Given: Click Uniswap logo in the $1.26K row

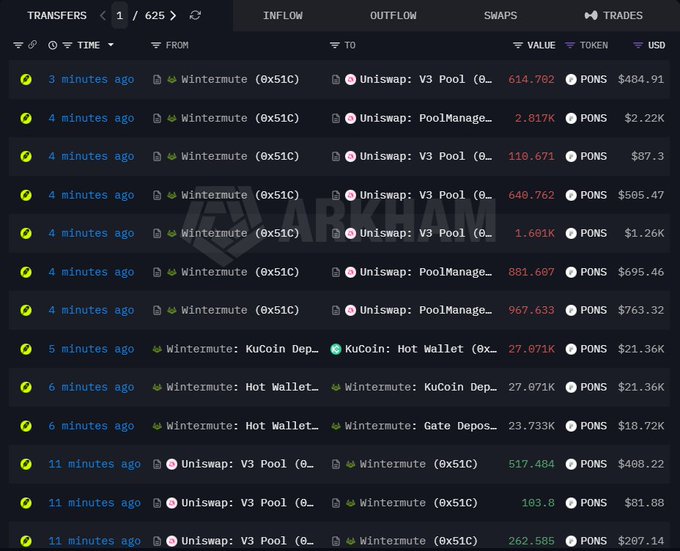Looking at the screenshot, I should click(x=350, y=234).
